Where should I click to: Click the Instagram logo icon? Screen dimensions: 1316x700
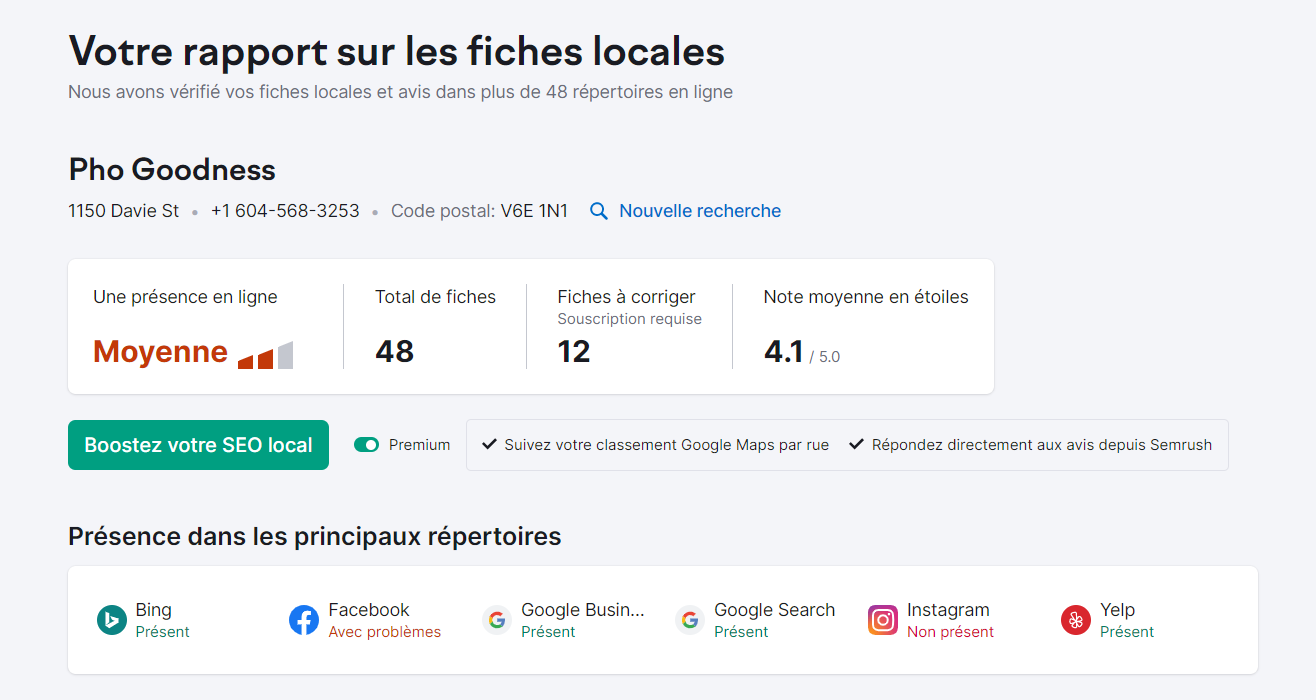(883, 620)
